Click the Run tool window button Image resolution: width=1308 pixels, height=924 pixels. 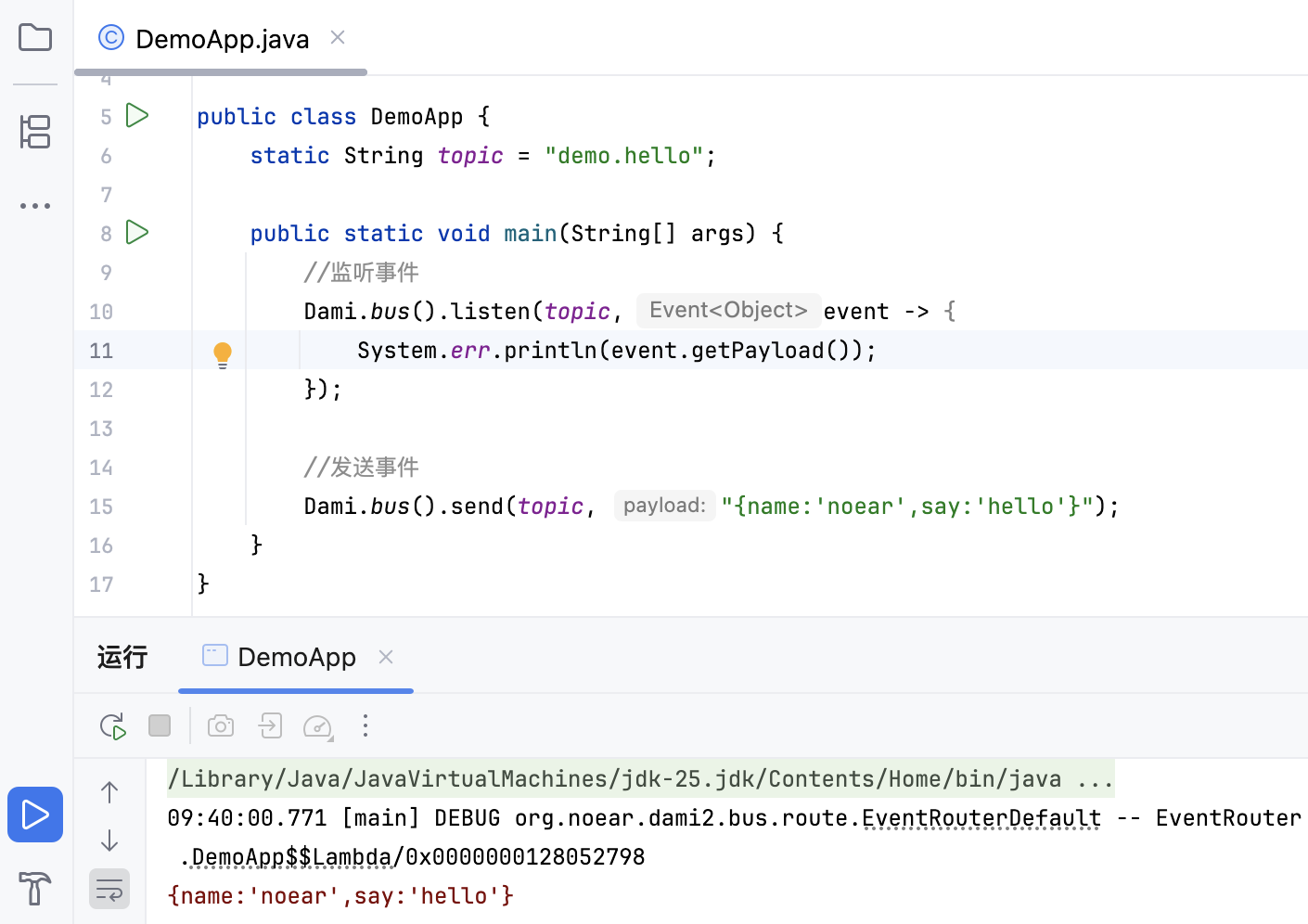pyautogui.click(x=35, y=815)
